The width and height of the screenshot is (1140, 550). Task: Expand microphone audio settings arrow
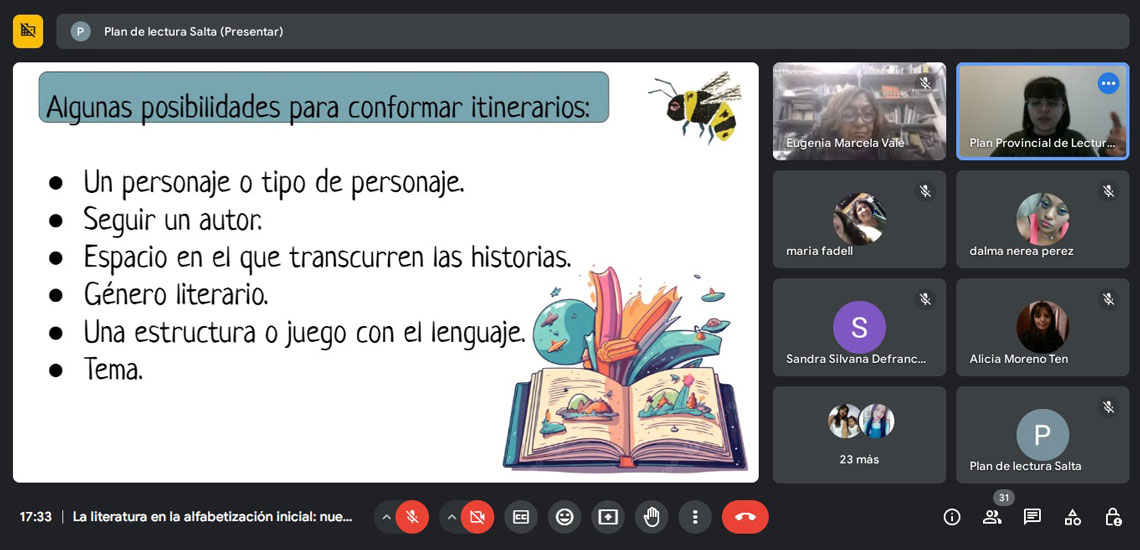(x=386, y=517)
